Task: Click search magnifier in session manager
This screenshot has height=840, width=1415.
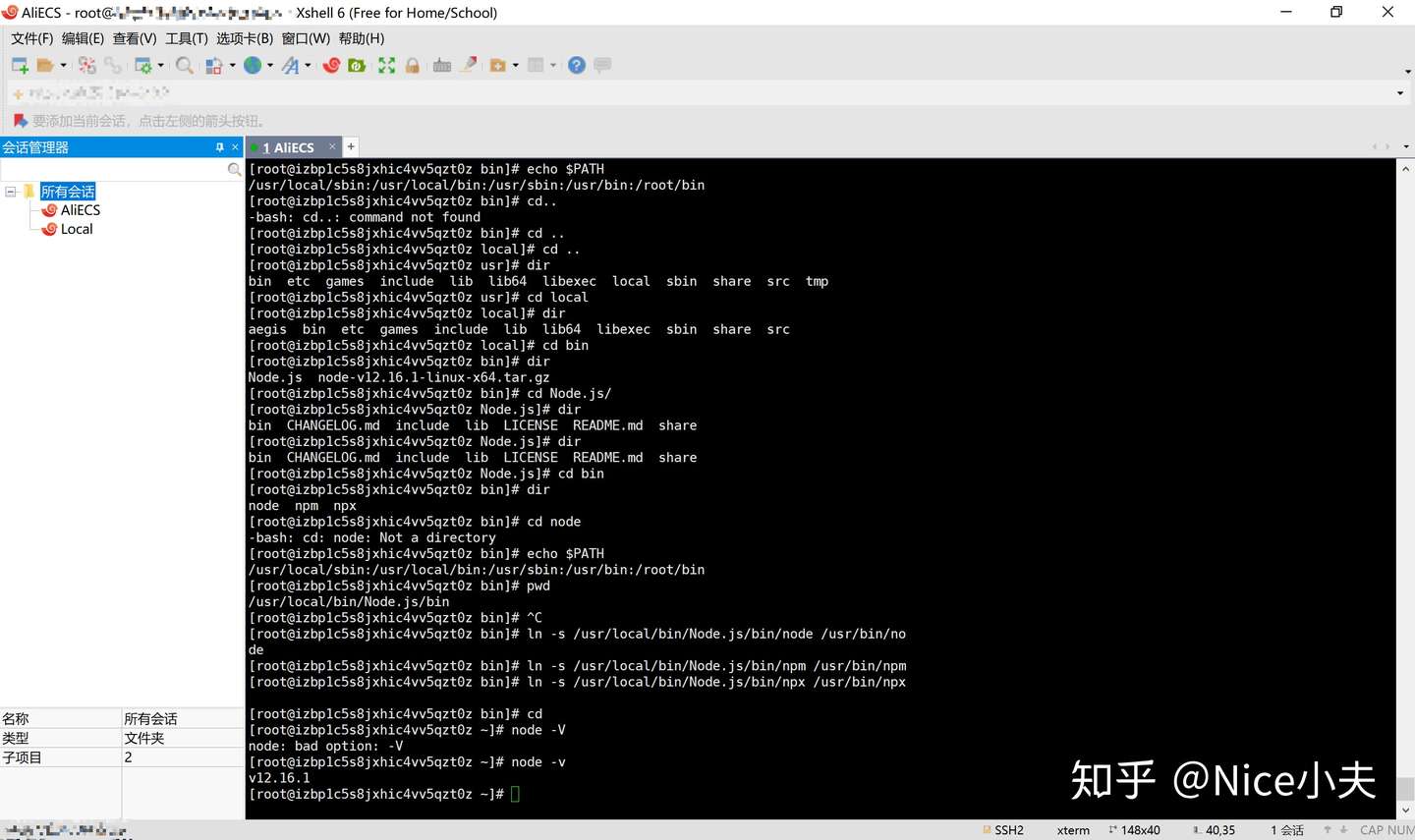Action: pos(234,170)
